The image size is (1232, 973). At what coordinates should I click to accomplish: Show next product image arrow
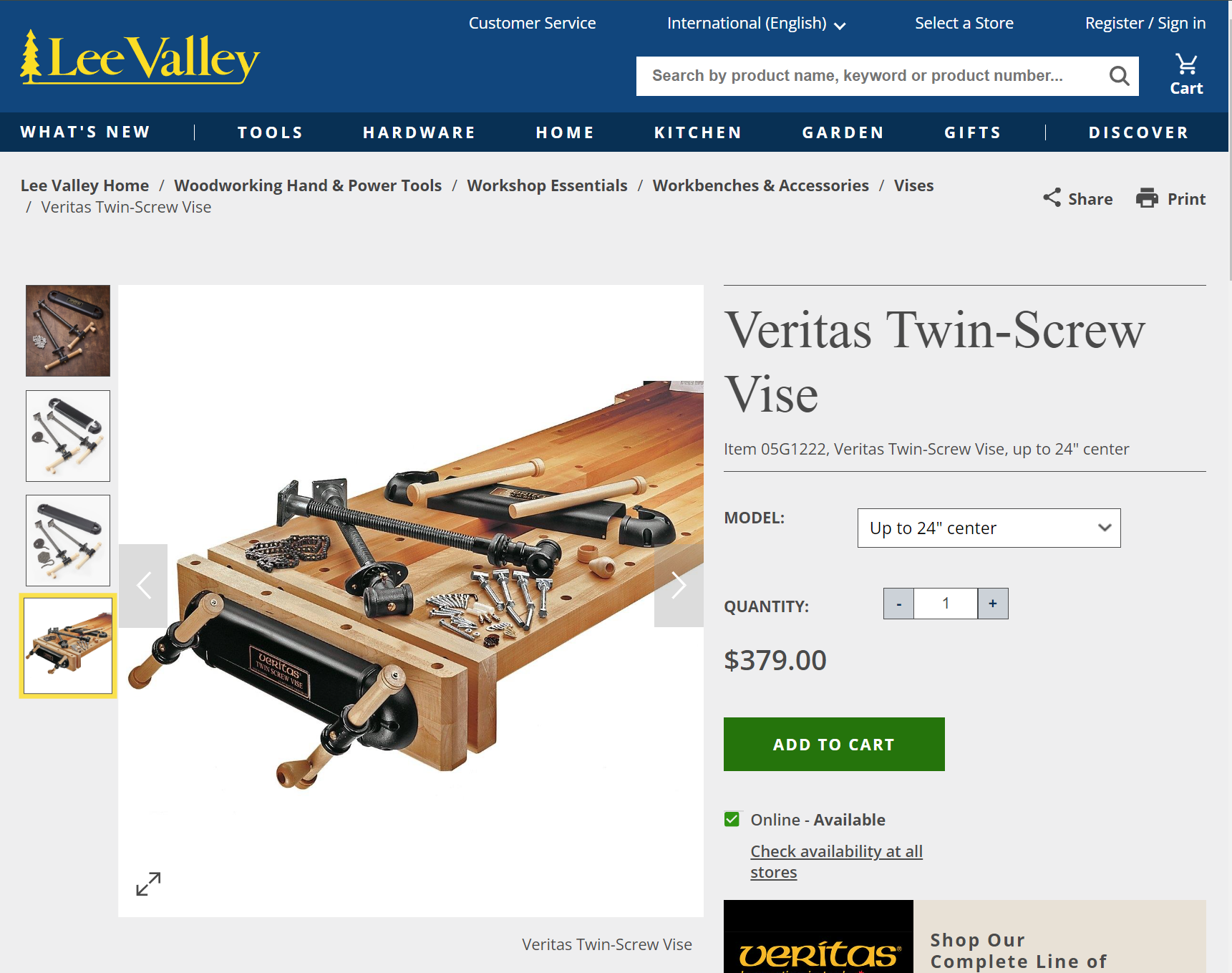(679, 586)
